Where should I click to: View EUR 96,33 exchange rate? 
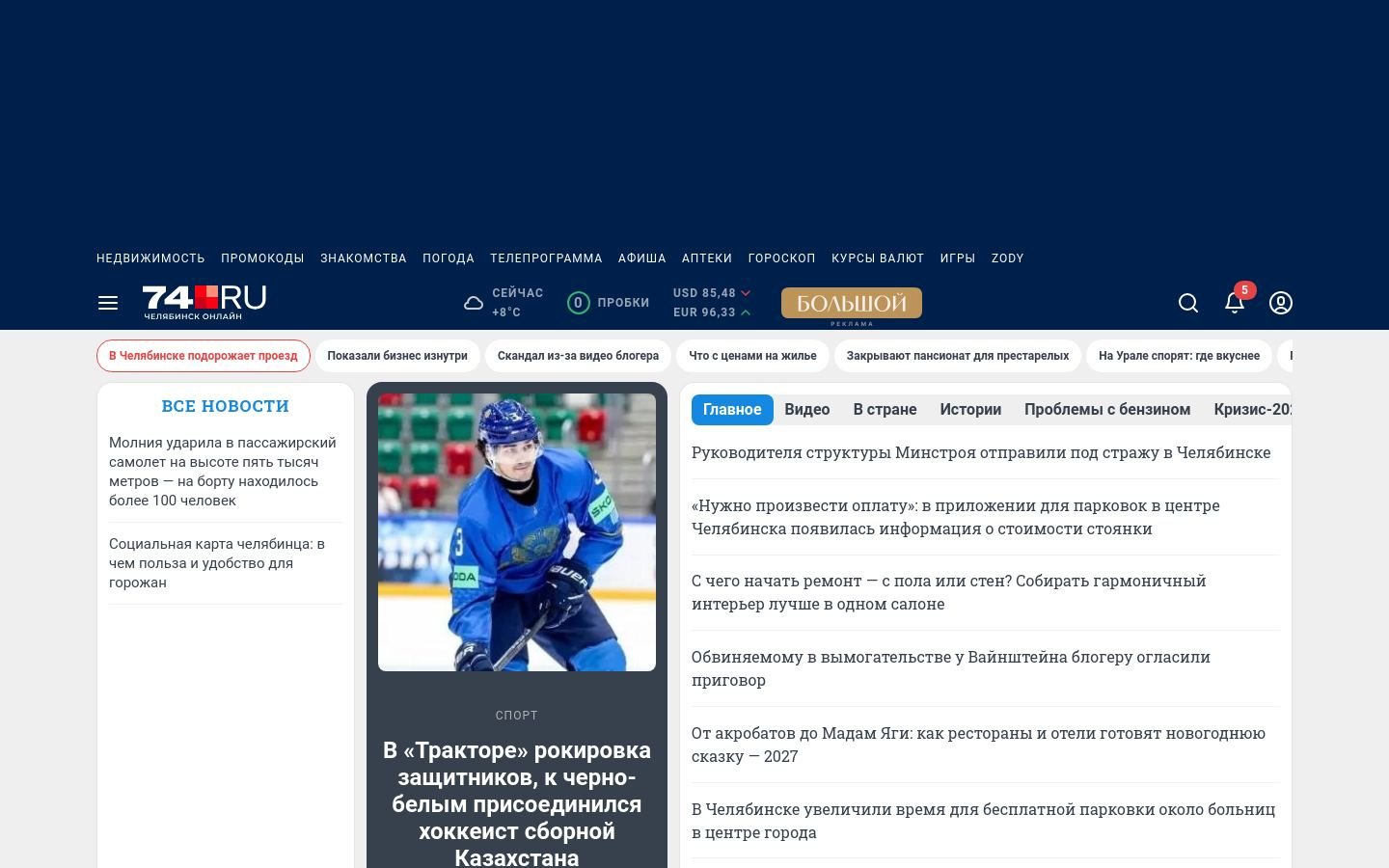712,312
